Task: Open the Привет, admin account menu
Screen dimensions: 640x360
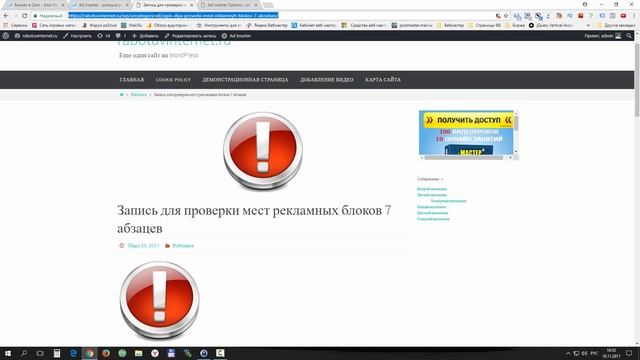Action: point(602,36)
